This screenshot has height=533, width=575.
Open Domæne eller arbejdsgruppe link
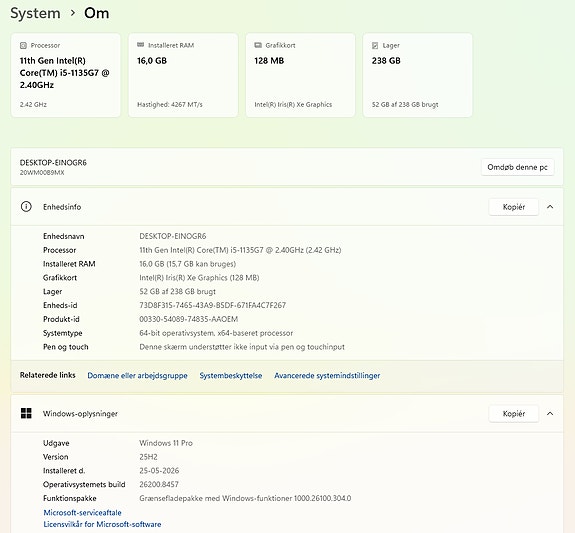point(137,376)
